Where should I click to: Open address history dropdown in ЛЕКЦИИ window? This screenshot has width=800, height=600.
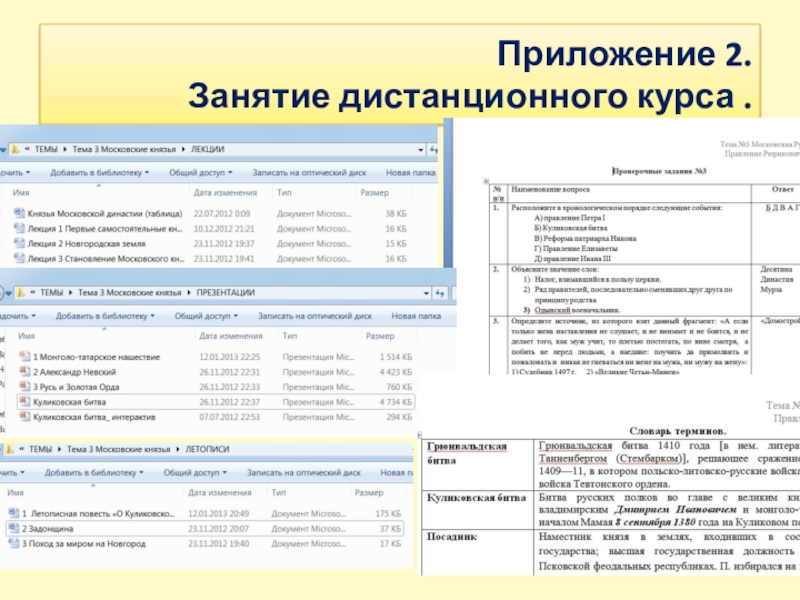420,149
